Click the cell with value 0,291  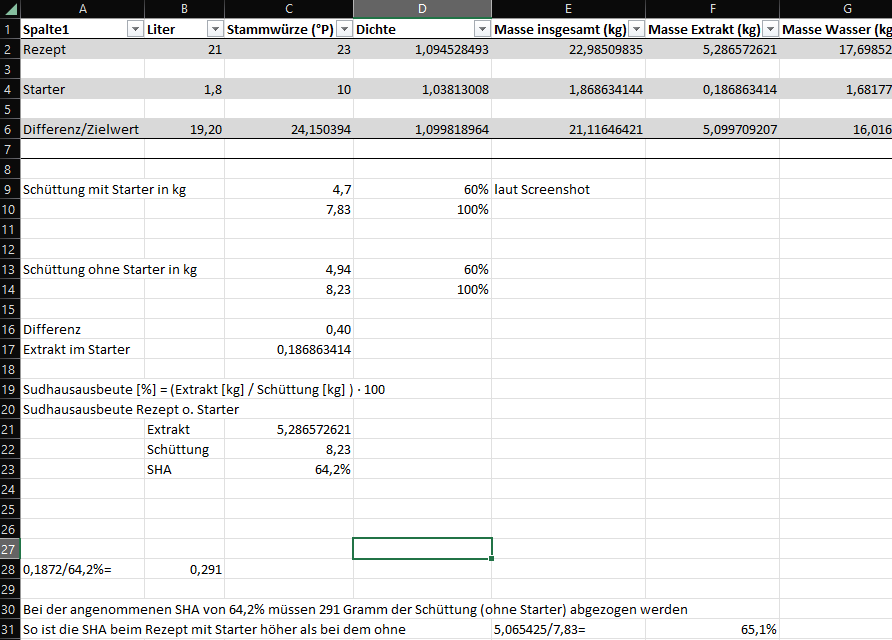pyautogui.click(x=184, y=569)
